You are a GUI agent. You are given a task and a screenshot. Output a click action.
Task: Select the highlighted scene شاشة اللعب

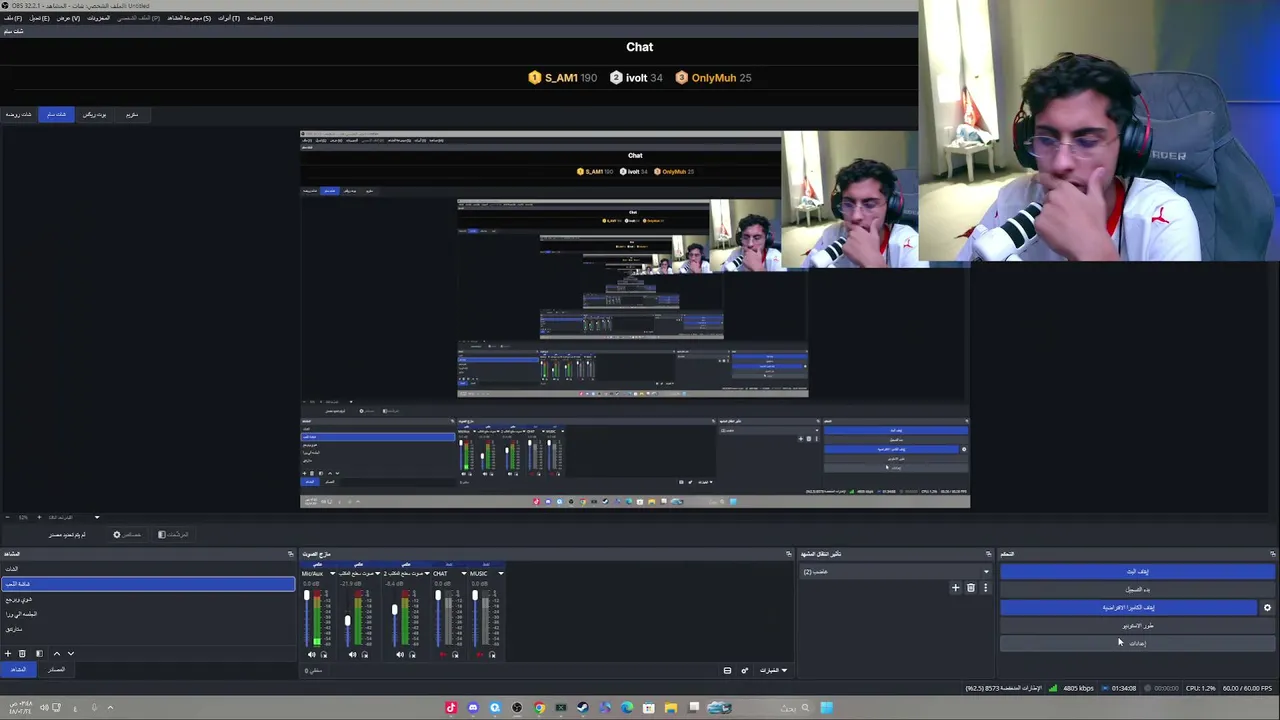[x=148, y=584]
